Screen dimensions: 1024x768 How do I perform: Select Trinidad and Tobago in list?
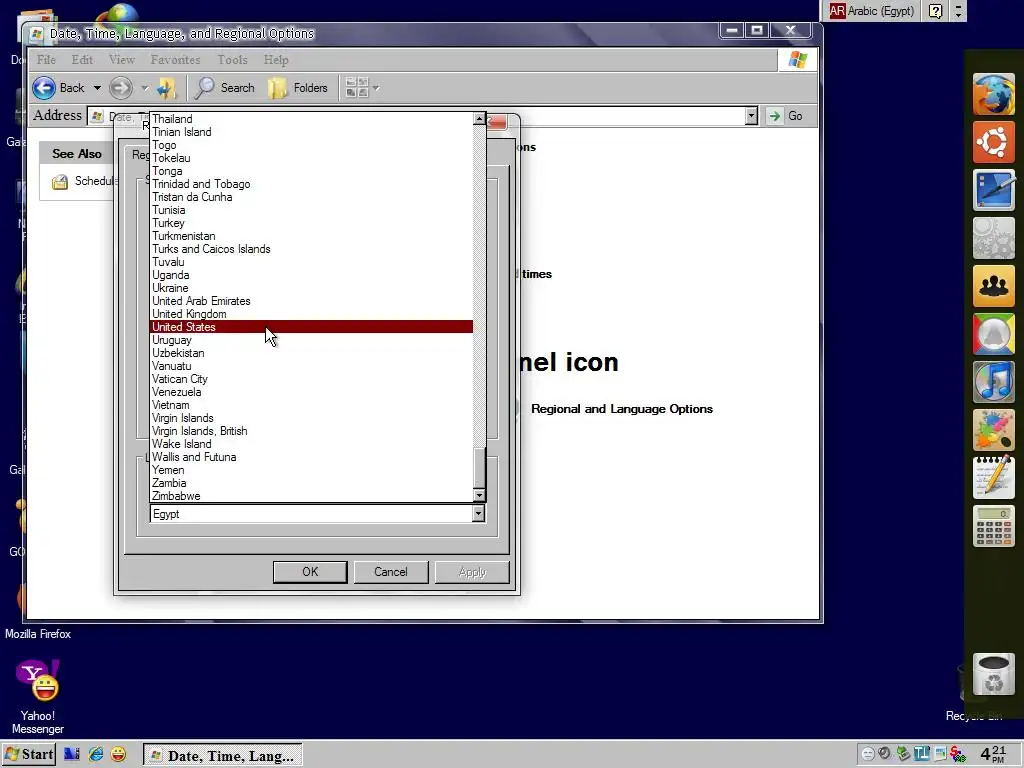click(x=311, y=184)
